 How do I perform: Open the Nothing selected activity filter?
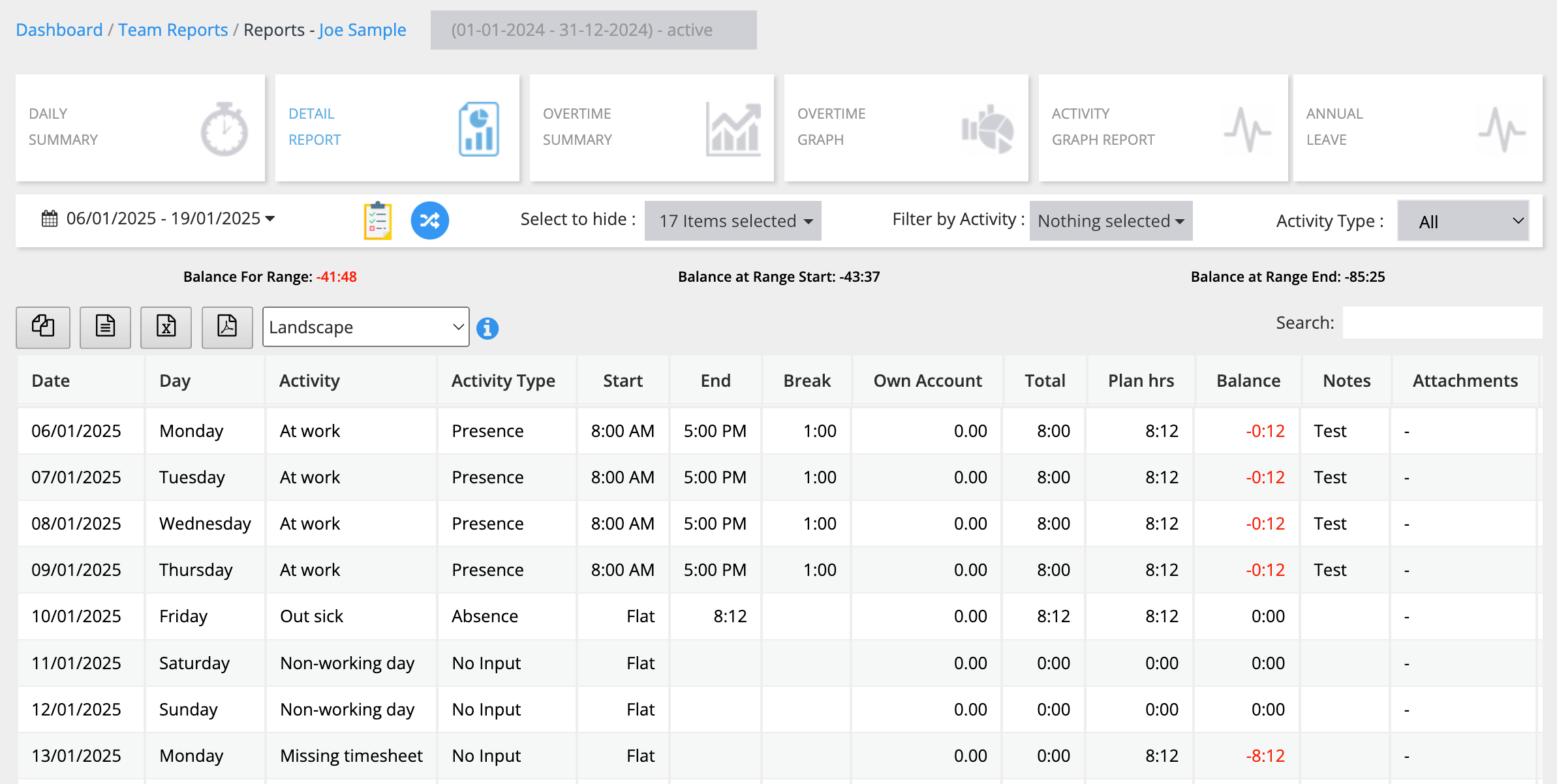1111,221
